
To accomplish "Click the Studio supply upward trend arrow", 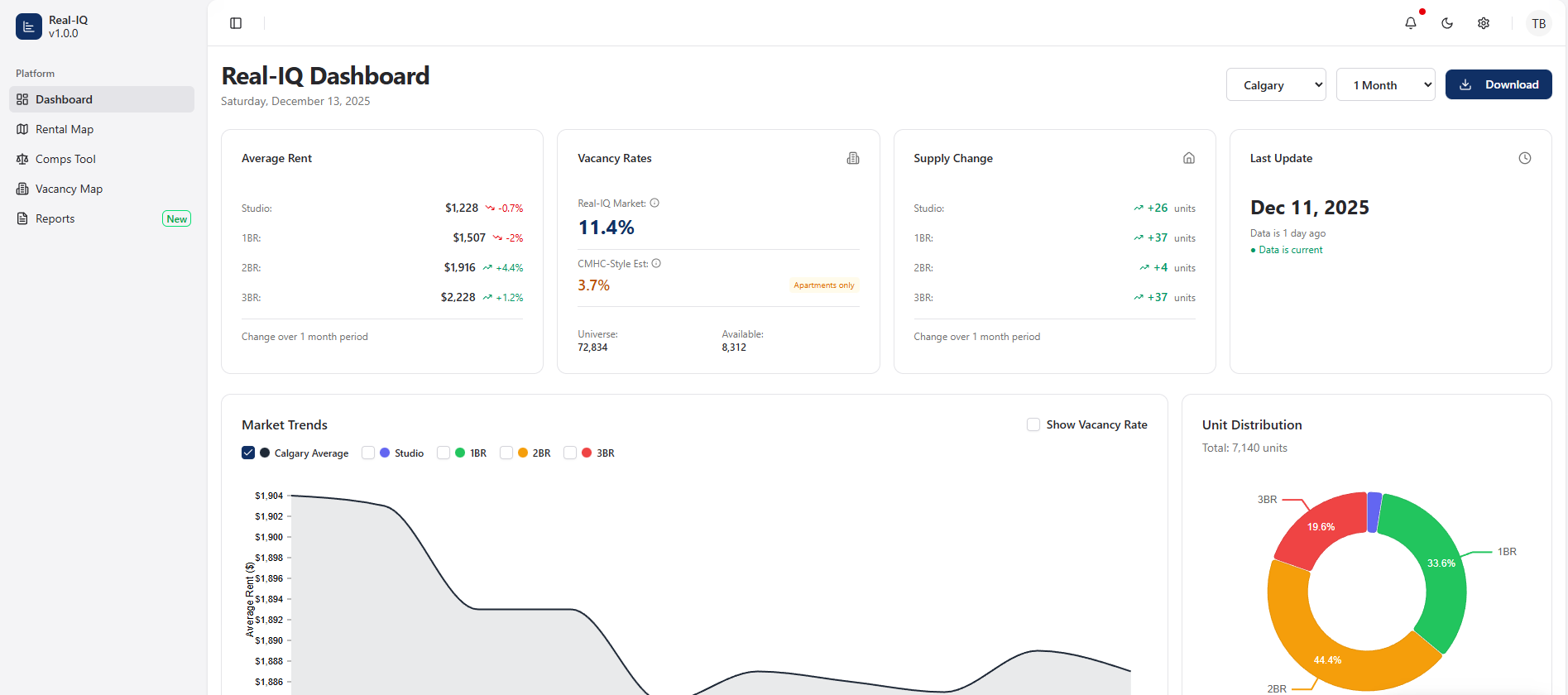I will (1139, 208).
